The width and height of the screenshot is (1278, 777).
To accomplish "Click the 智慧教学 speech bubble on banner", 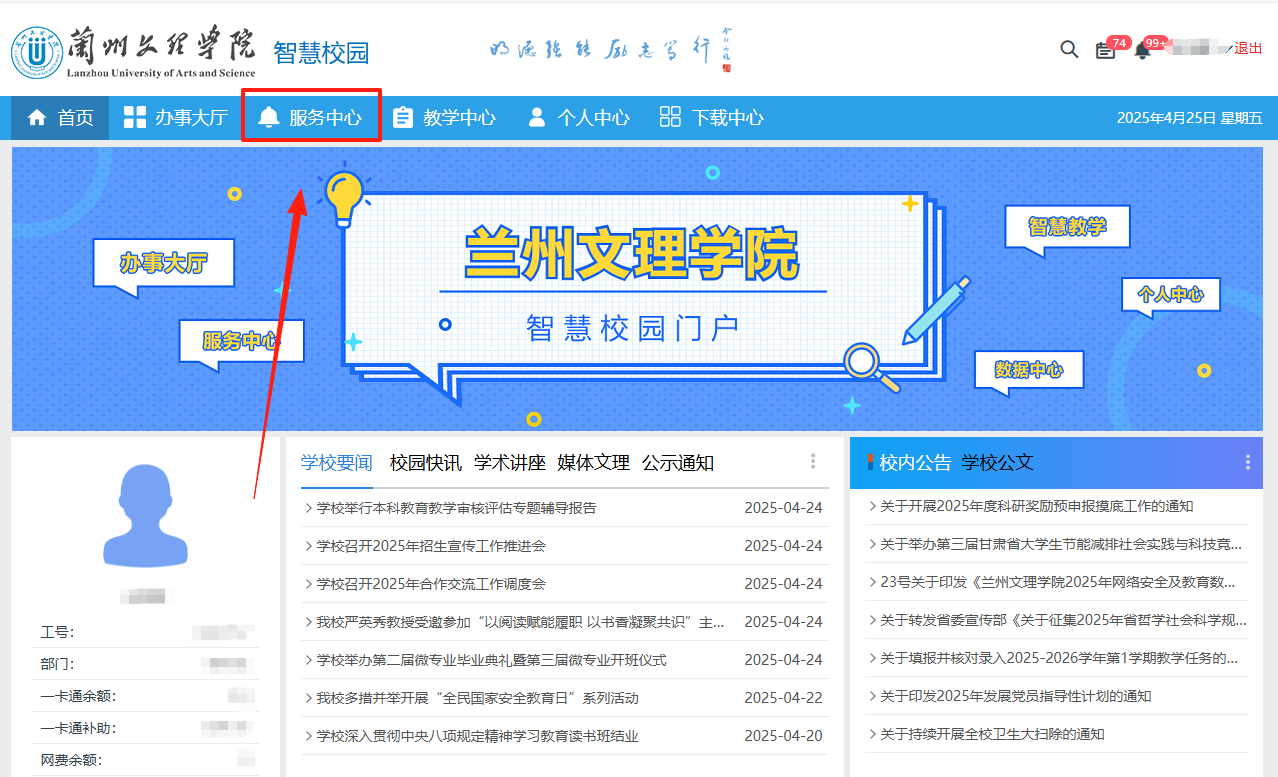I will click(x=1067, y=227).
